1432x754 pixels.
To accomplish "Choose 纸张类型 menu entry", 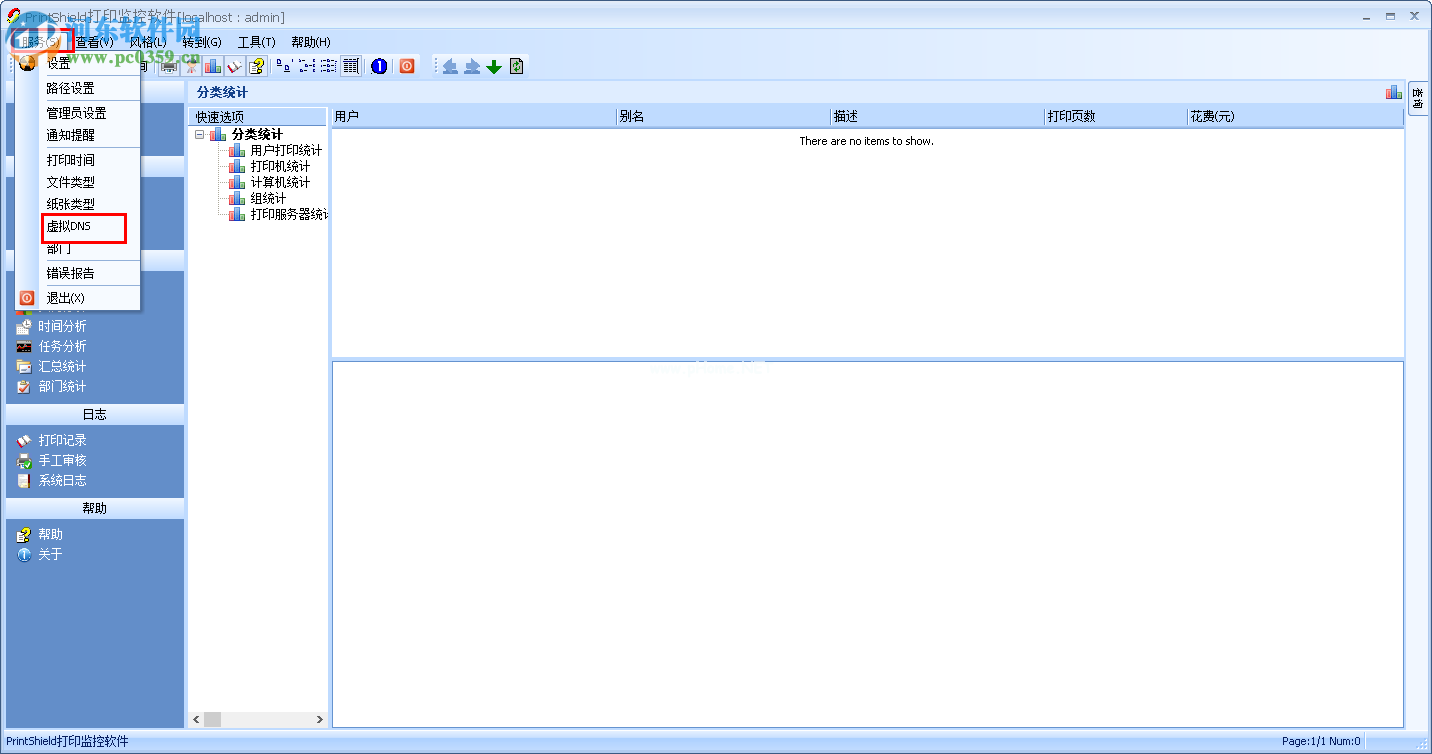I will coord(78,204).
